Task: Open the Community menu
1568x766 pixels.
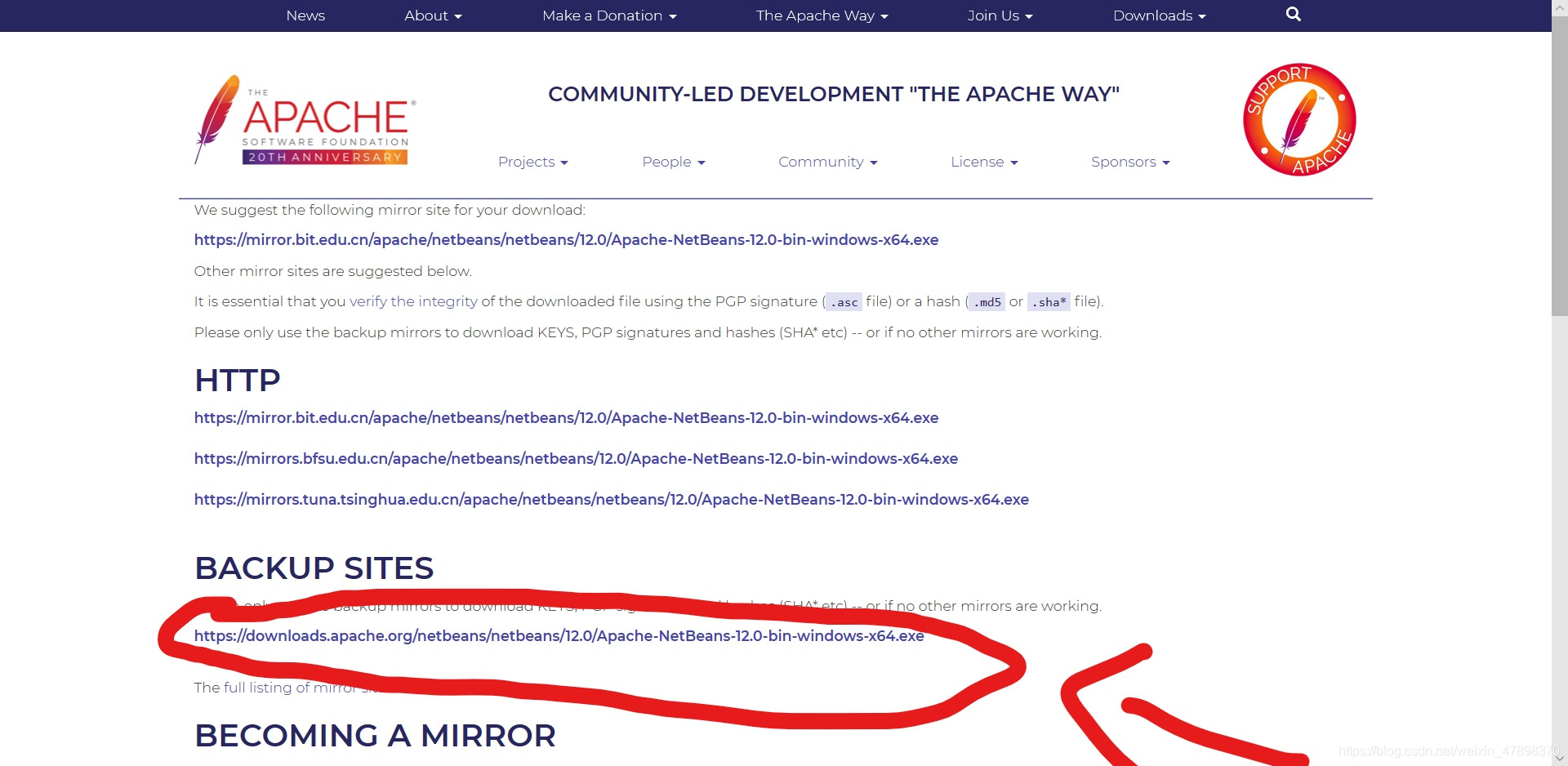Action: (x=827, y=162)
